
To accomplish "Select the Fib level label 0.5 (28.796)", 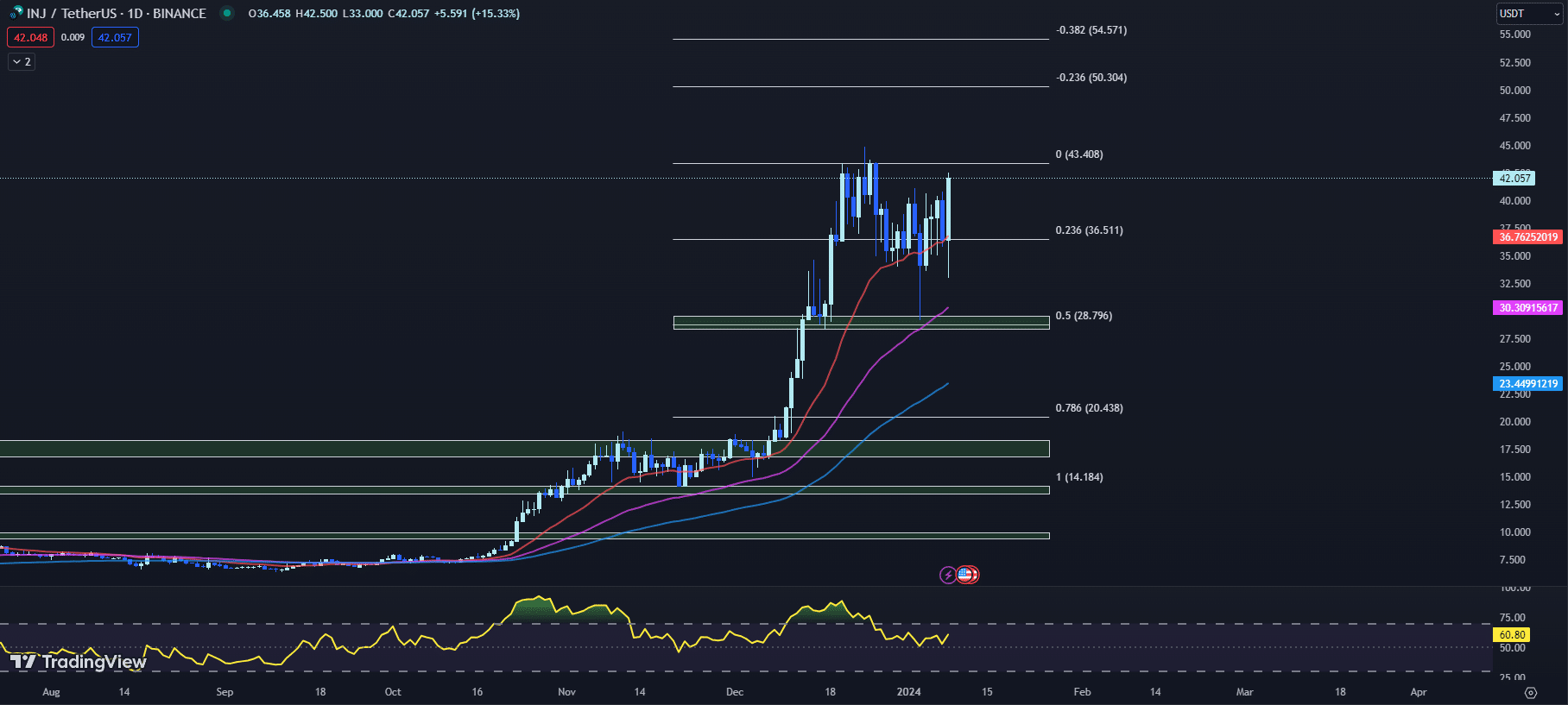I will [1084, 316].
